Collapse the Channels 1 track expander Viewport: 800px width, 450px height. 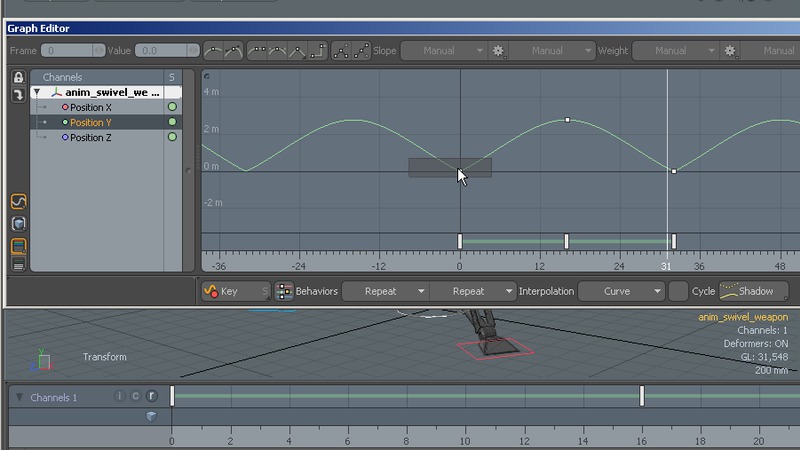click(x=19, y=397)
